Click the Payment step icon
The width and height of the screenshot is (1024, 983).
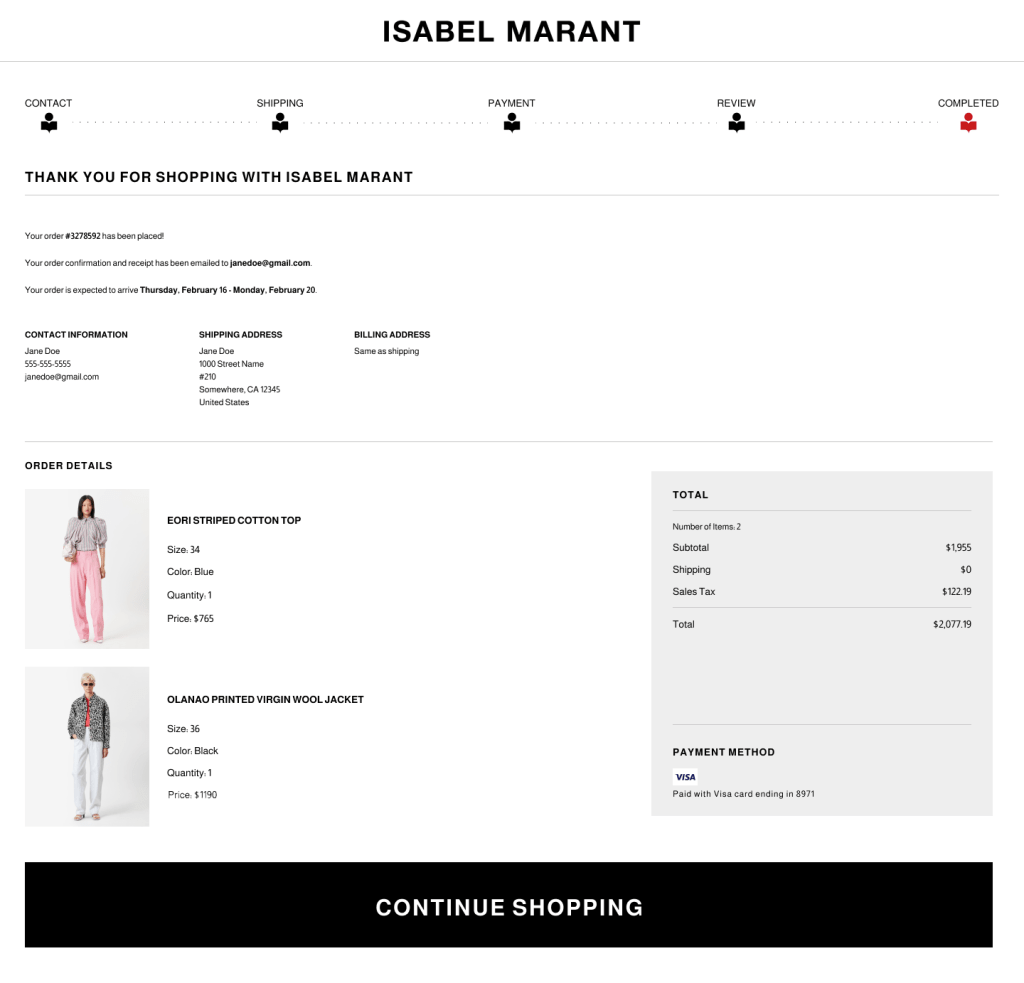tap(512, 123)
